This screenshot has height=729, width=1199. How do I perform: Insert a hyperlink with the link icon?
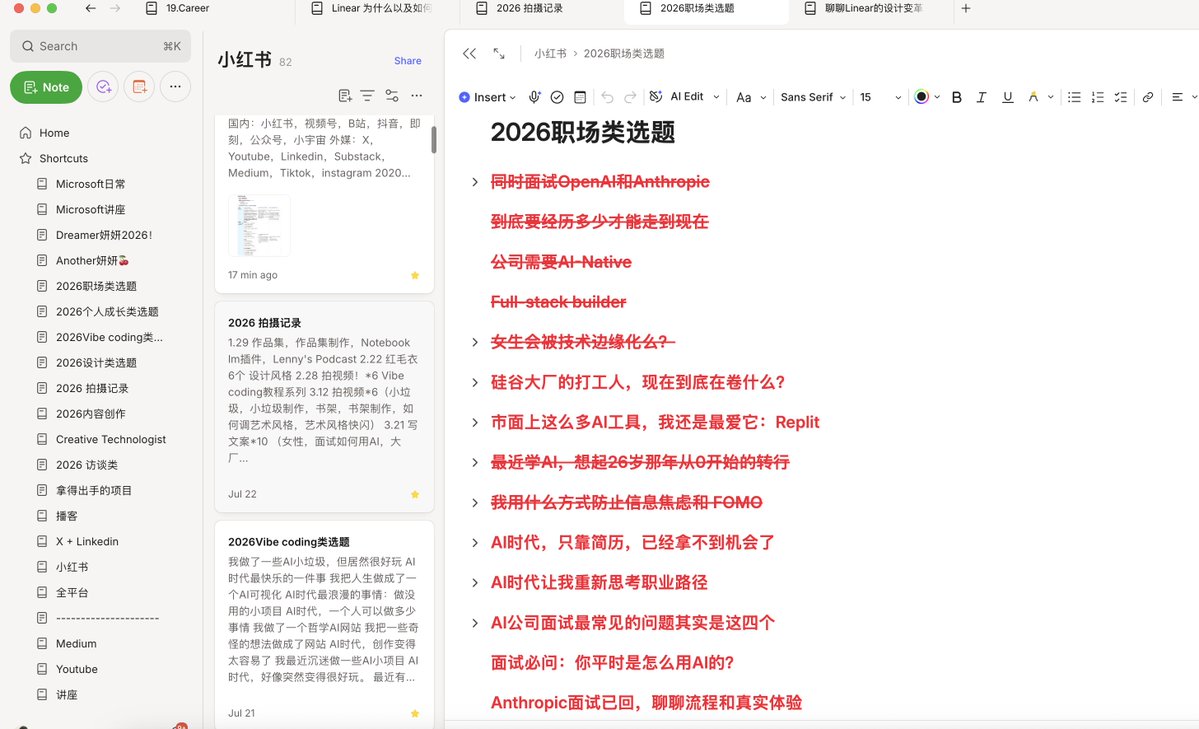pyautogui.click(x=1147, y=97)
